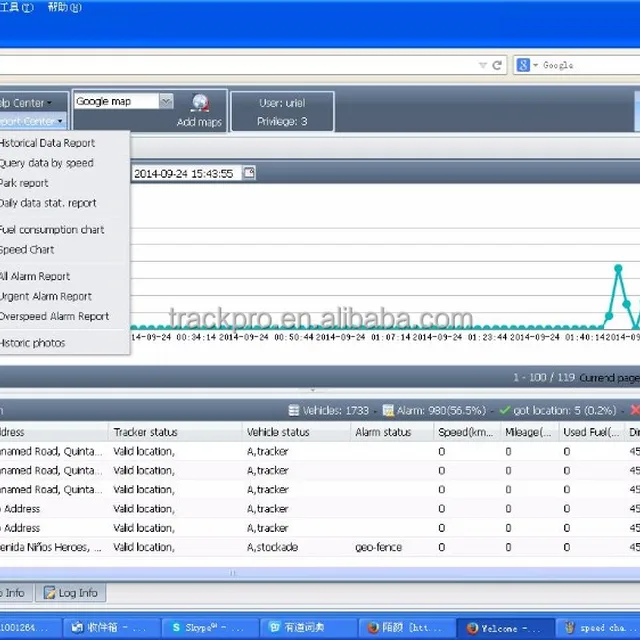Image resolution: width=640 pixels, height=640 pixels.
Task: Open the Help Center dropdown
Action: click(x=28, y=102)
